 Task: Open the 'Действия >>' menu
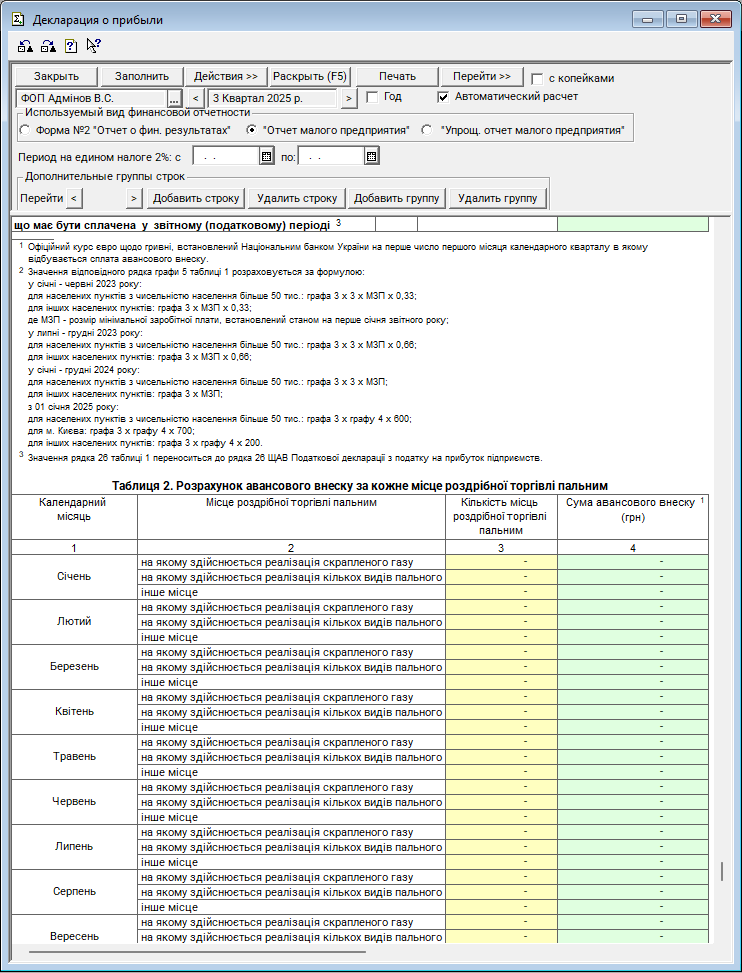225,77
